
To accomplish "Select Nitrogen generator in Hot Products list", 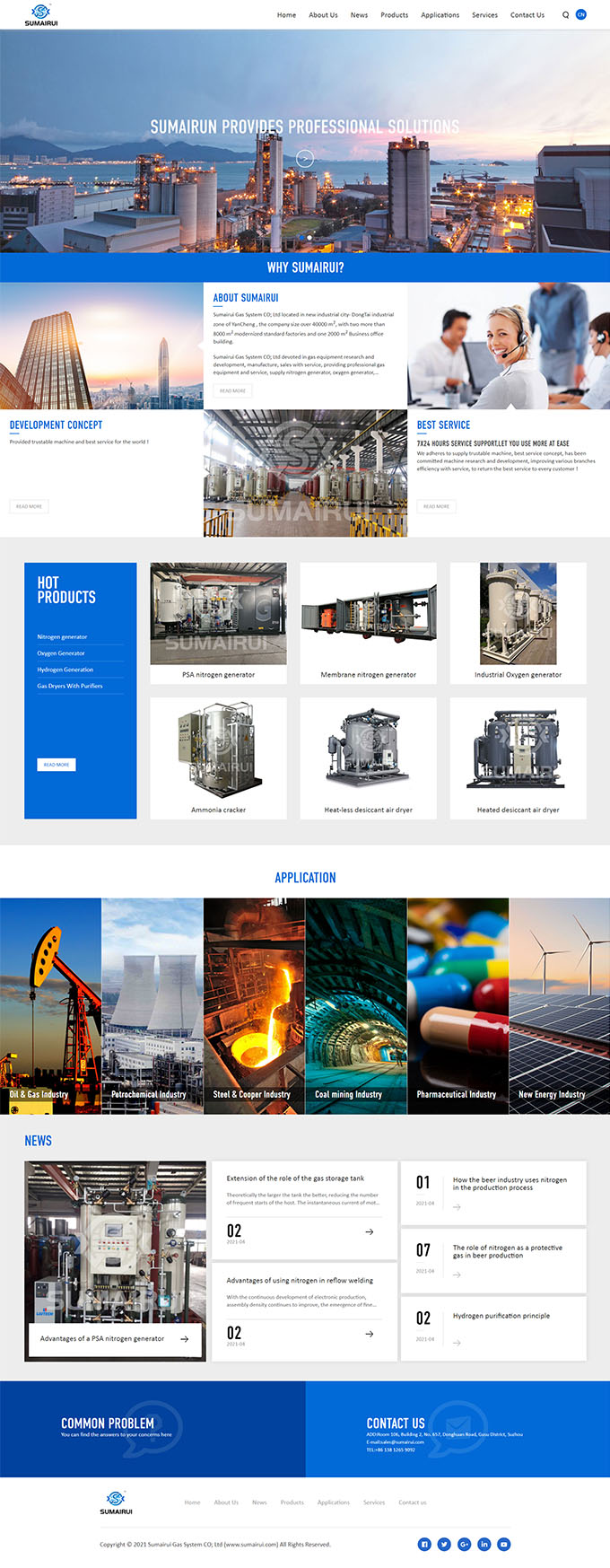I will tap(62, 637).
